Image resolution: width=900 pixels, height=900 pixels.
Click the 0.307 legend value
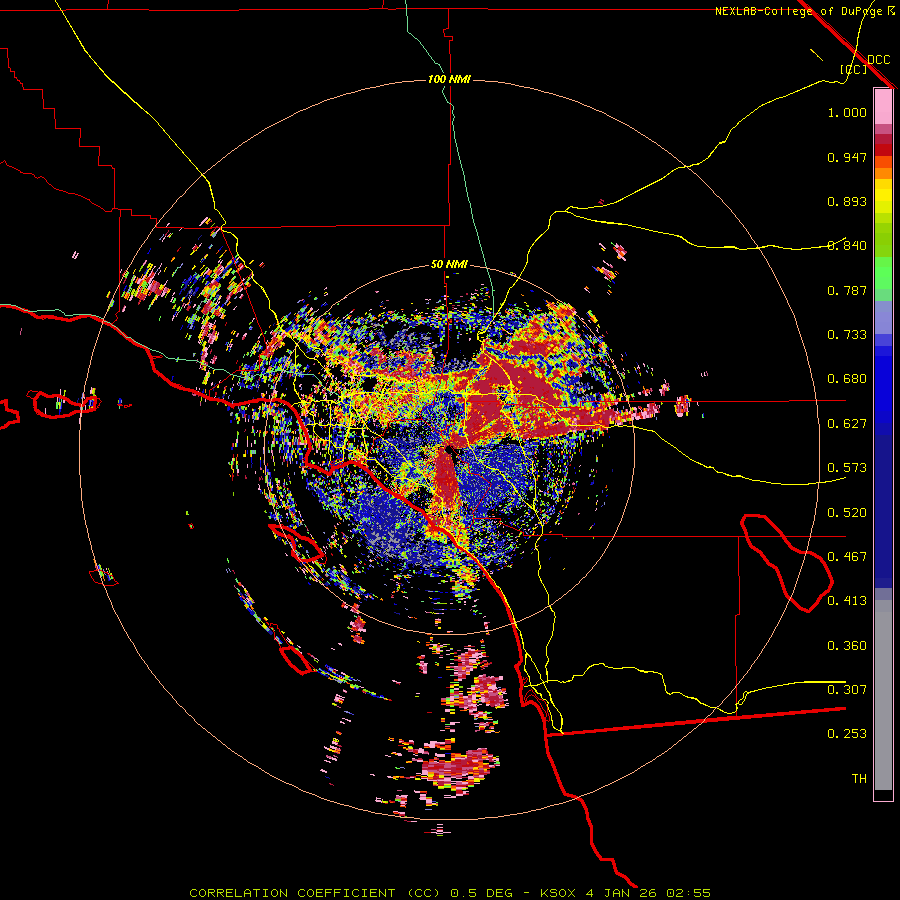click(x=847, y=690)
